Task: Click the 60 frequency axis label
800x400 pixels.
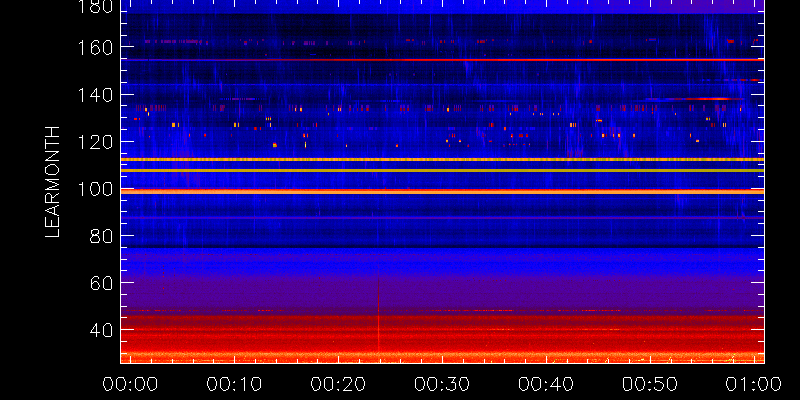Action: (x=101, y=283)
